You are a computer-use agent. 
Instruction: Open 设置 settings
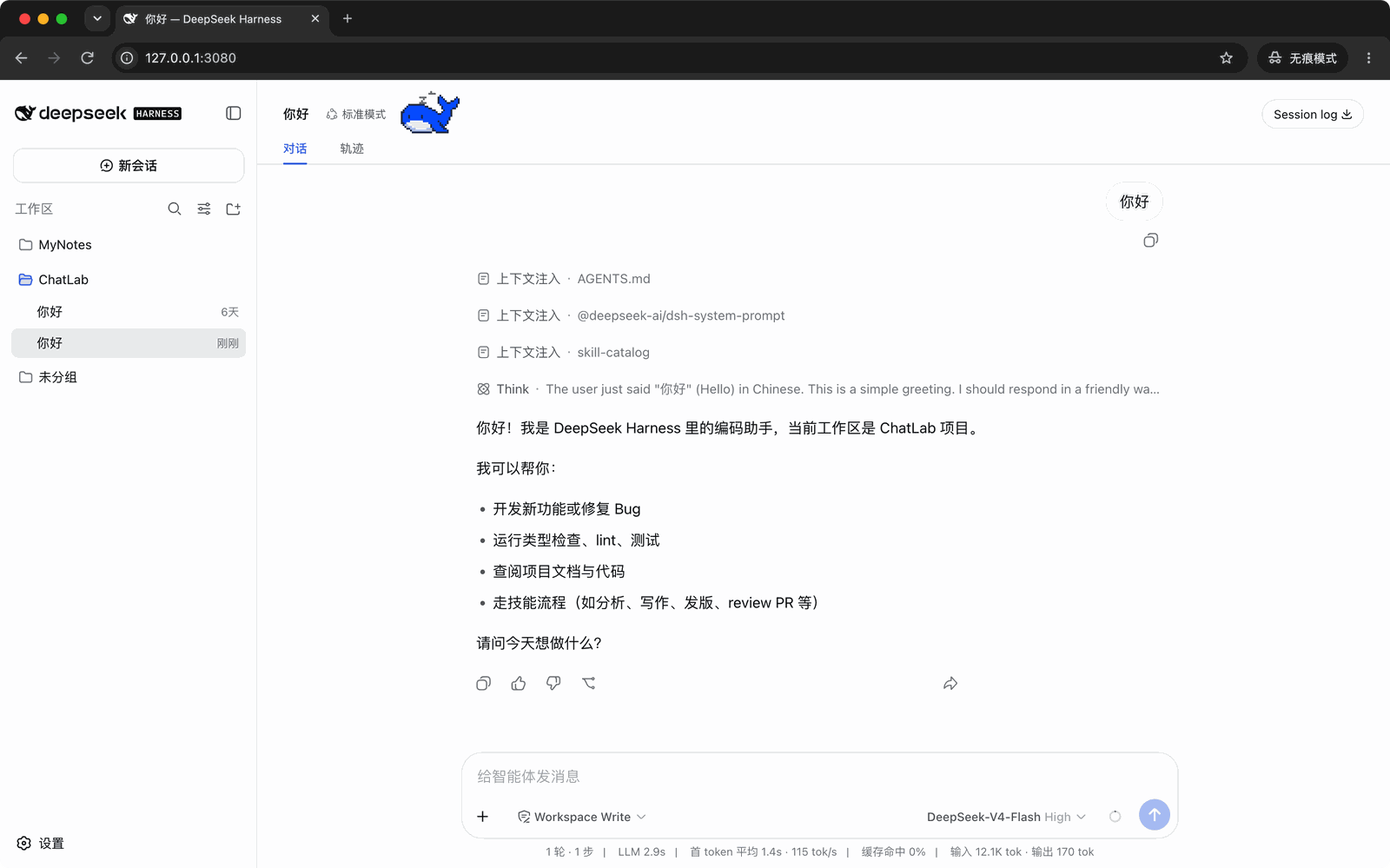(41, 844)
